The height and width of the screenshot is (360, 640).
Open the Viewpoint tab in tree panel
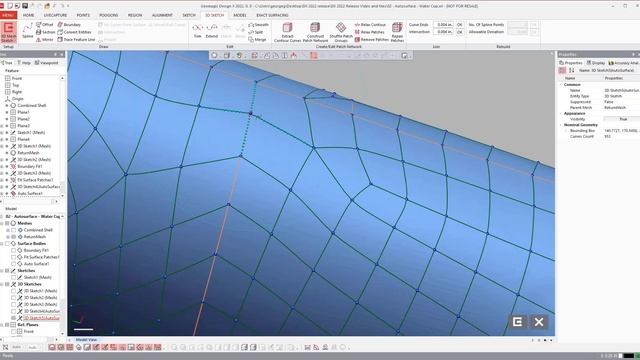coord(47,63)
